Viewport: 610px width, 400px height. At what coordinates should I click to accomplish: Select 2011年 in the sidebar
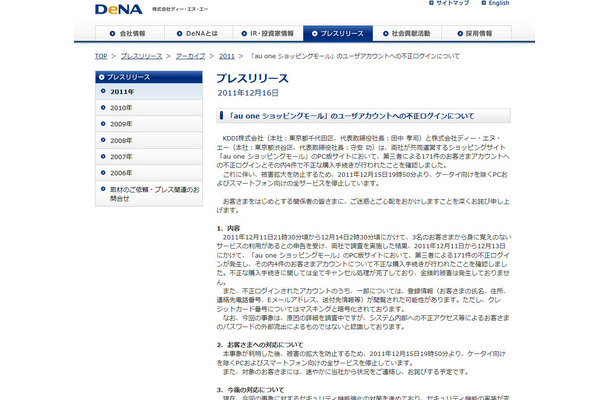(x=149, y=91)
